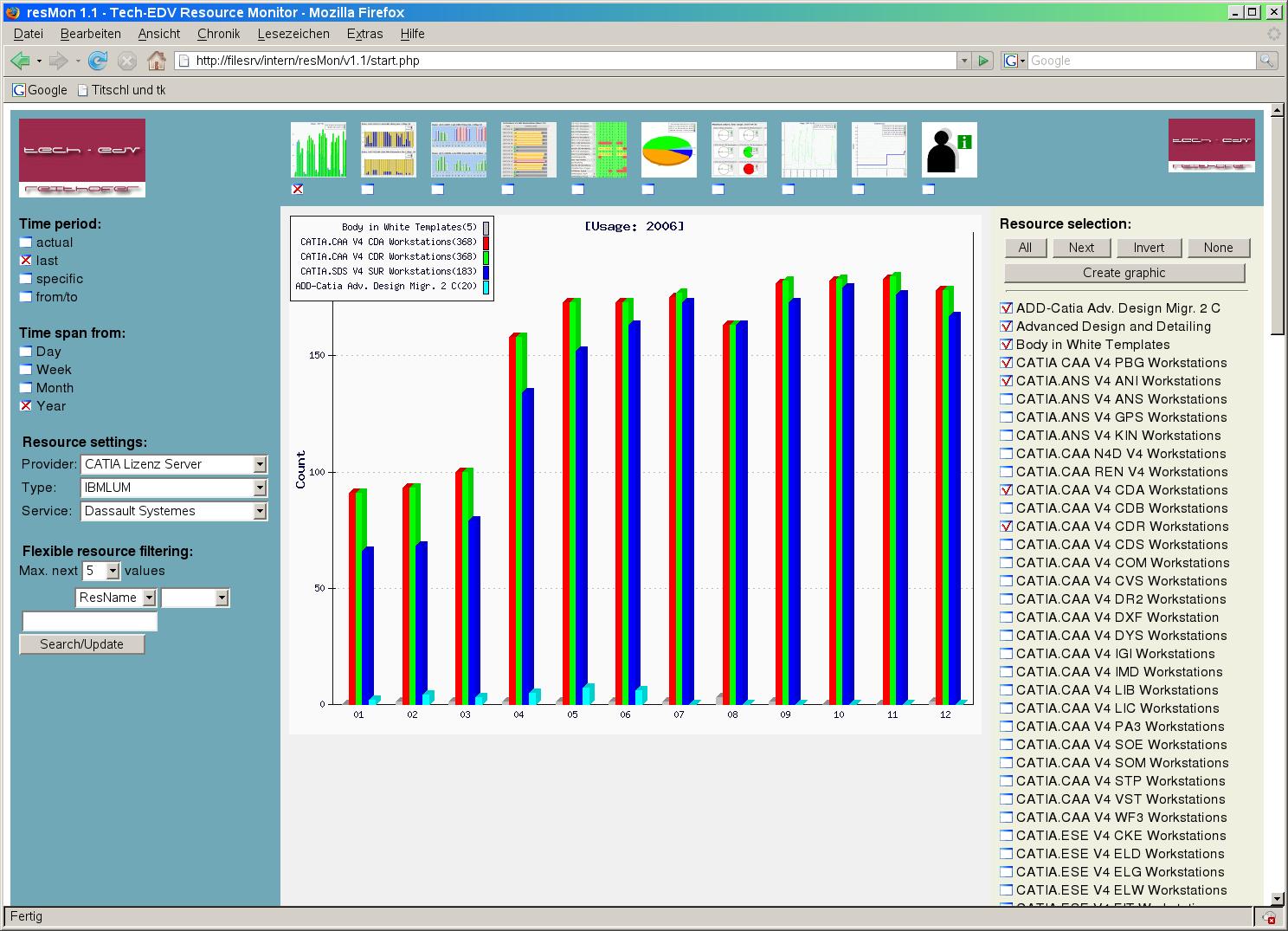Focus the Google search box
The height and width of the screenshot is (931, 1288).
[1142, 61]
